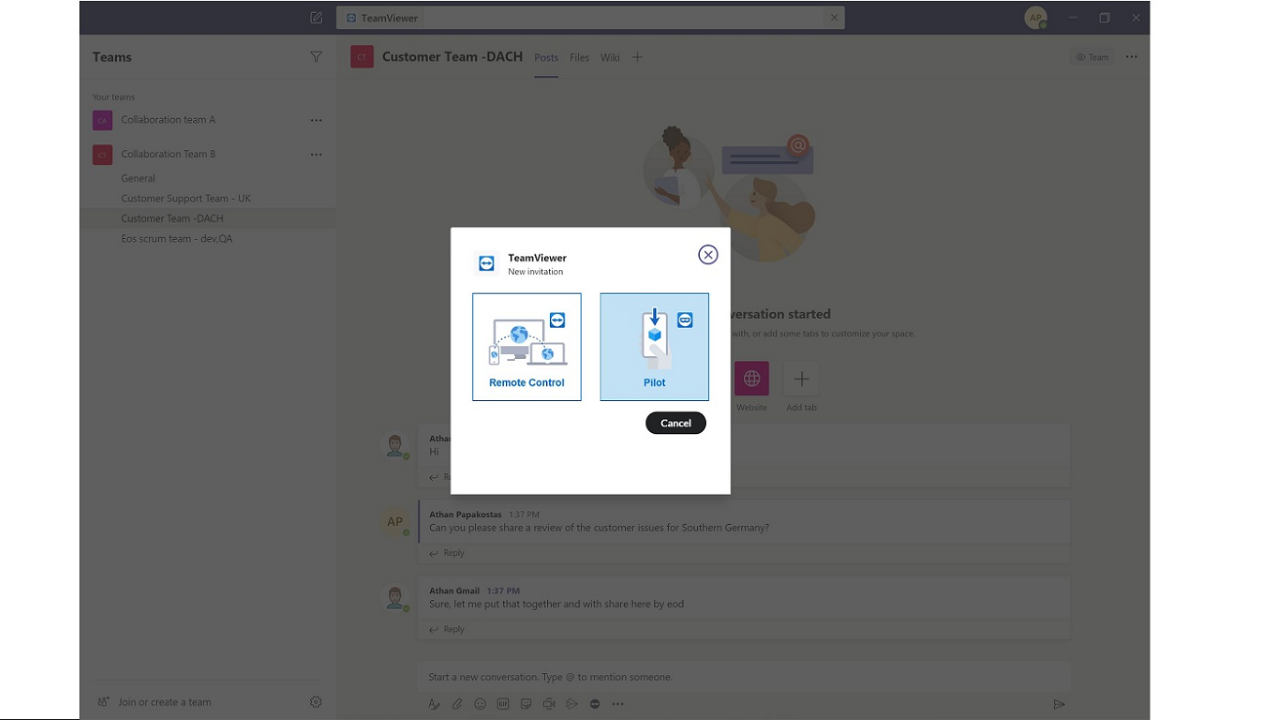Reply to the Southern Germany review message
The width and height of the screenshot is (1280, 720).
447,553
